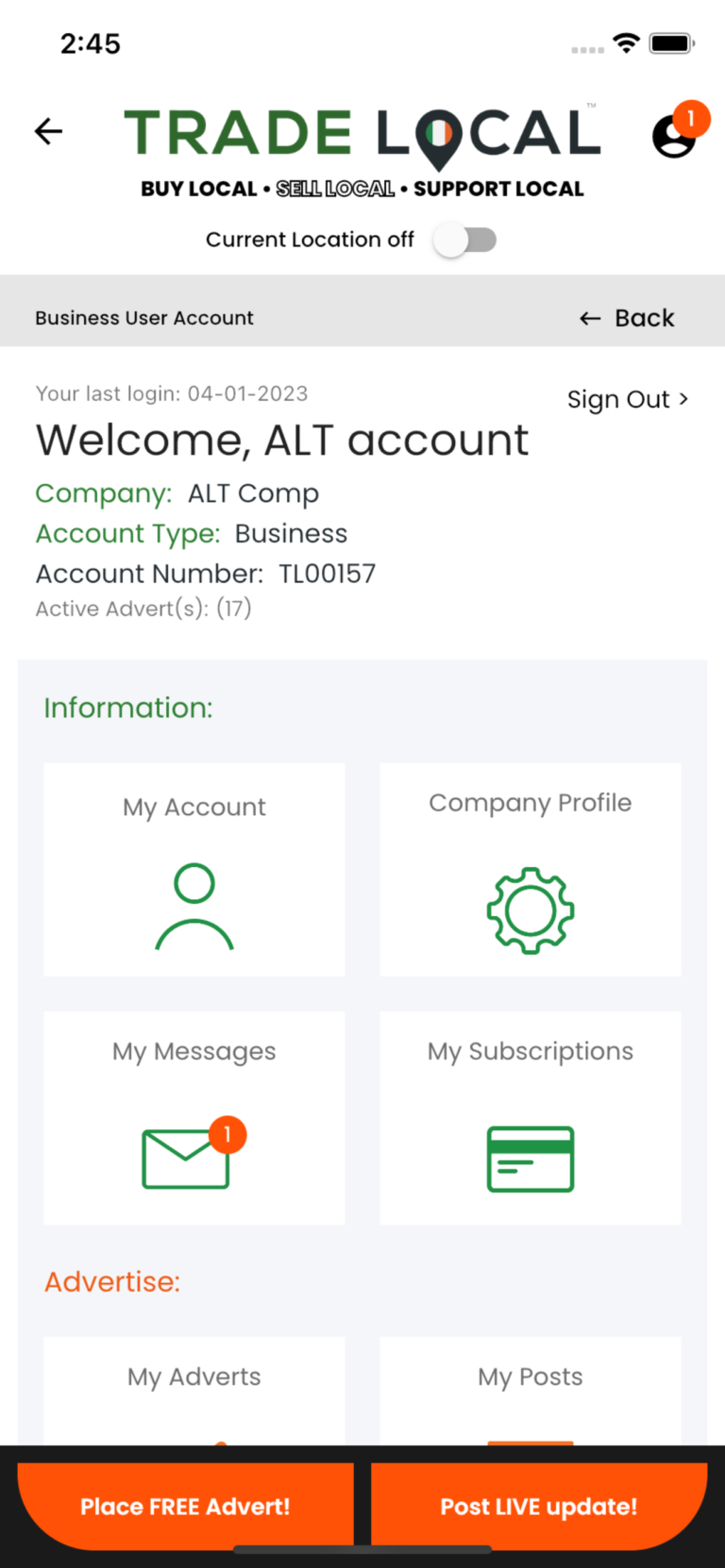Tap the unread messages badge on envelope

pyautogui.click(x=228, y=1135)
